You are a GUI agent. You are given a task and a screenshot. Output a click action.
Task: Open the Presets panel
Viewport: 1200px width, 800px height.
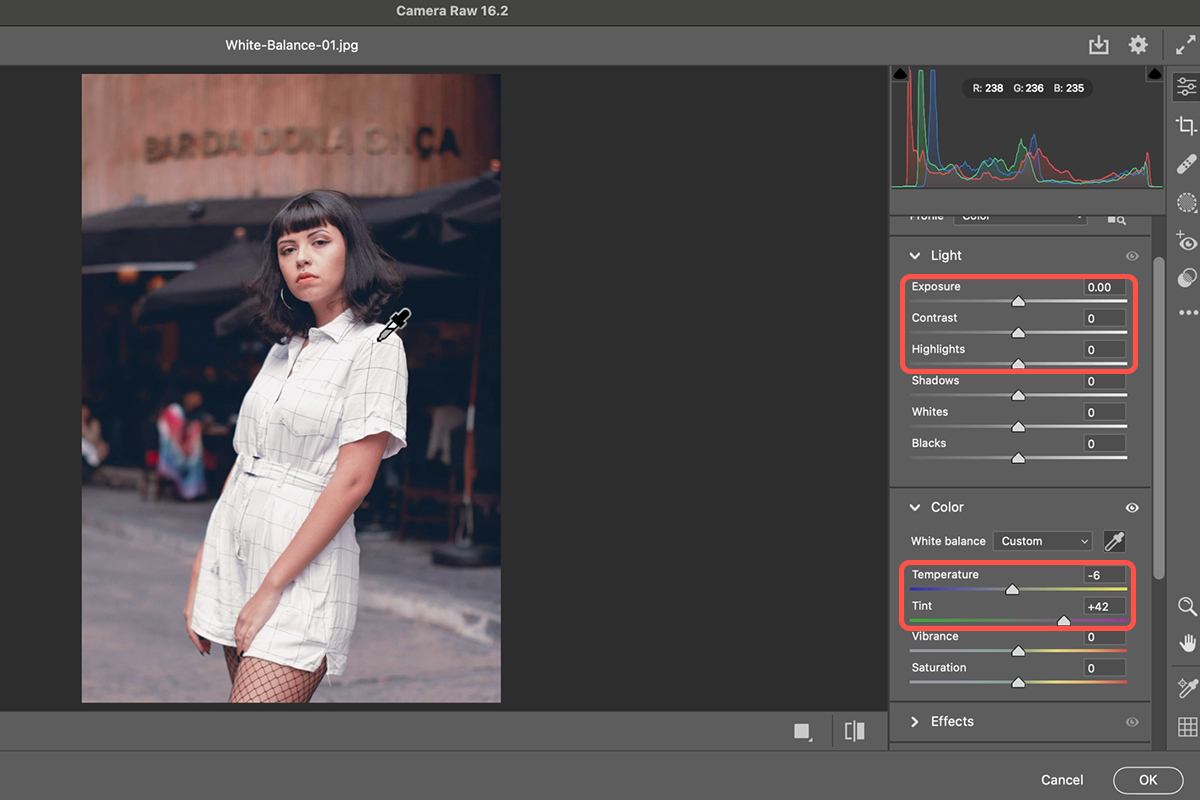click(1185, 277)
